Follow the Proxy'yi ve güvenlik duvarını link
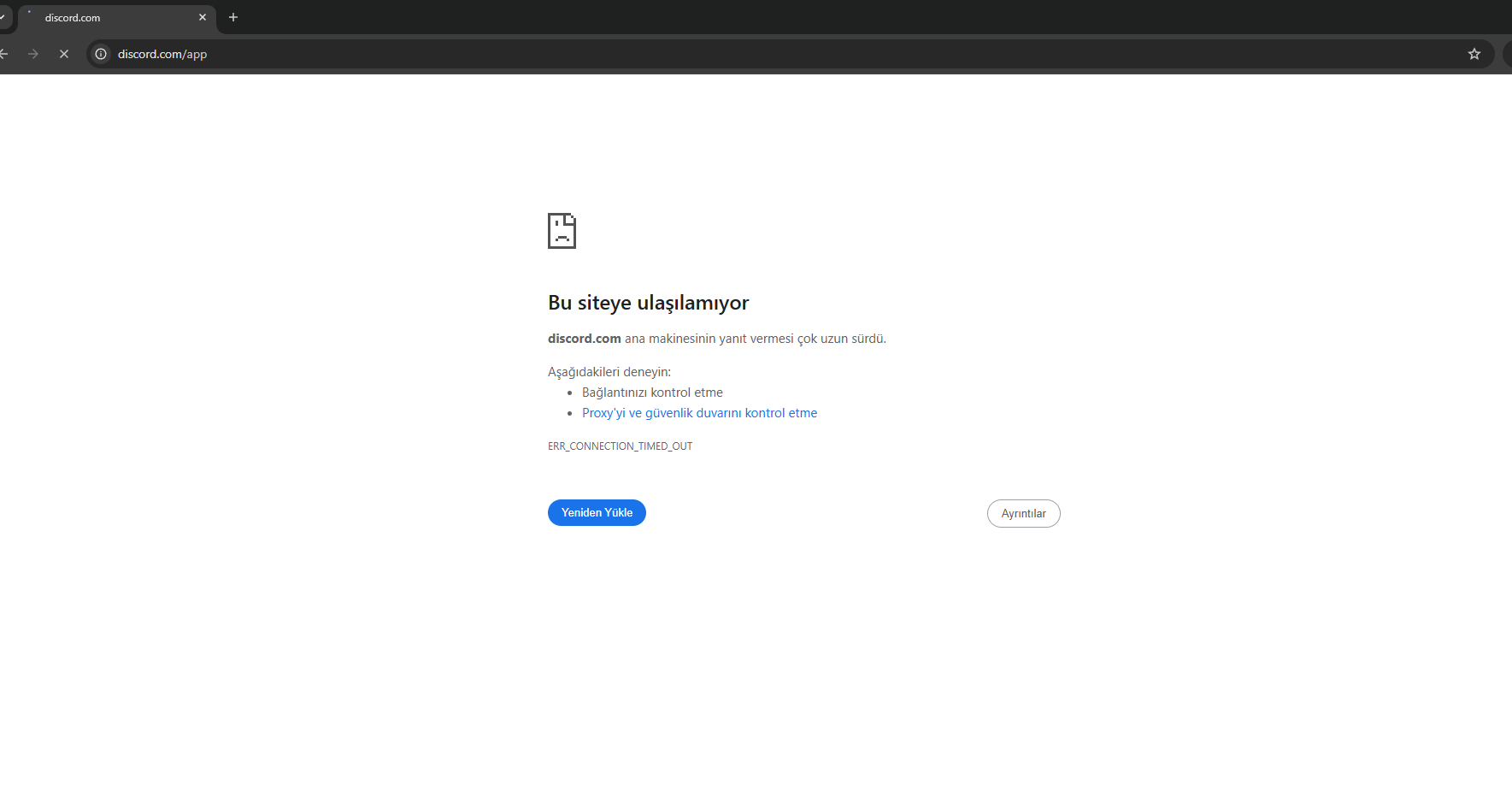Image resolution: width=1512 pixels, height=803 pixels. (699, 413)
